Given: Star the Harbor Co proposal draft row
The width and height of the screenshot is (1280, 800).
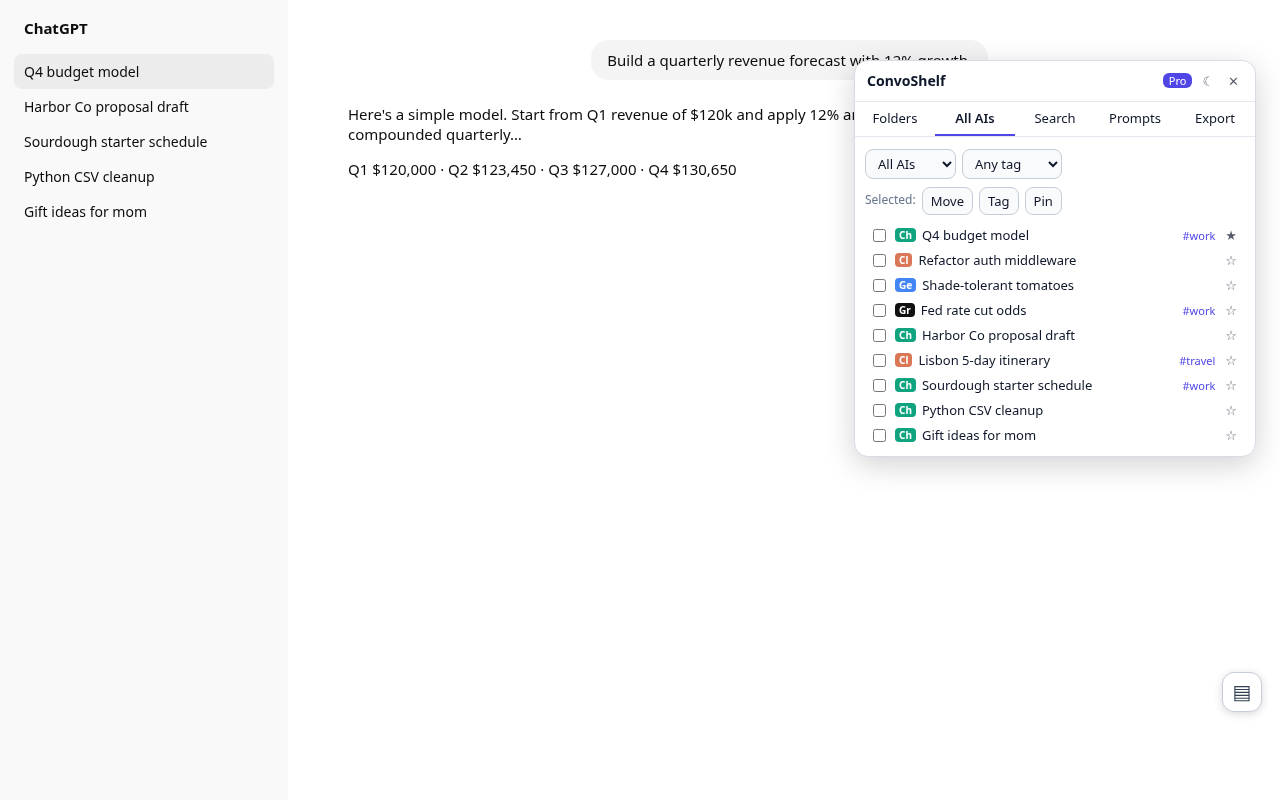Looking at the screenshot, I should click(x=1231, y=336).
